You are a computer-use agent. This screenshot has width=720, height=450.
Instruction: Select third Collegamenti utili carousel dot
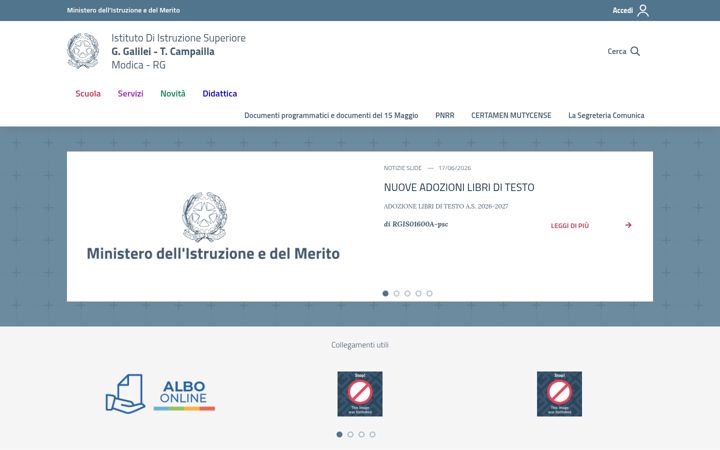[x=361, y=434]
